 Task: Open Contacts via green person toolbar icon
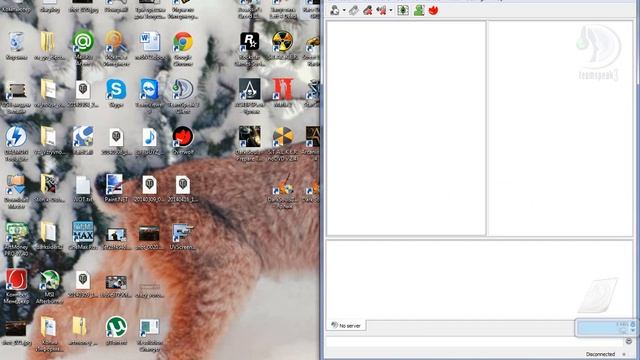tap(419, 10)
